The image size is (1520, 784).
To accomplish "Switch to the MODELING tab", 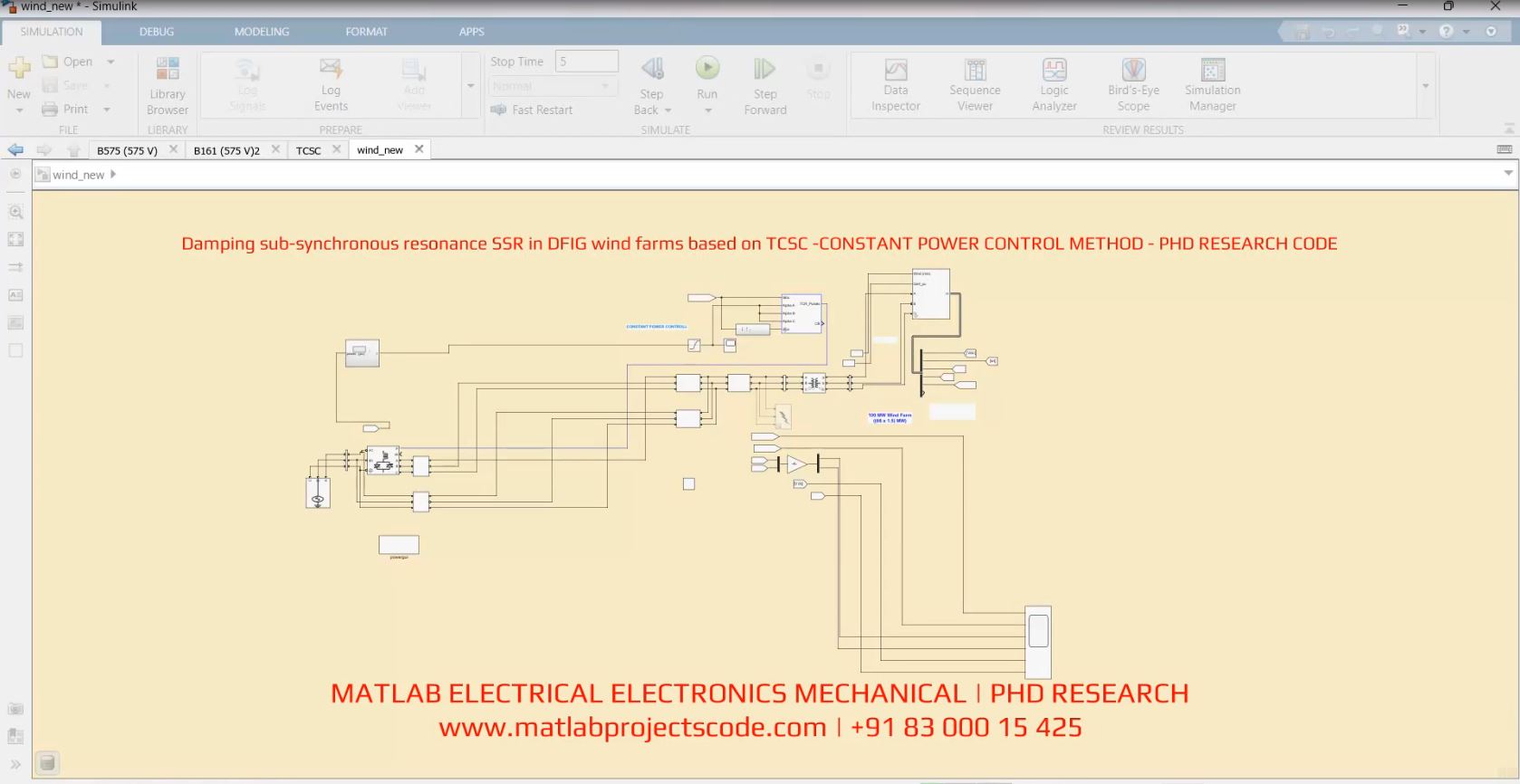I will pos(262,32).
